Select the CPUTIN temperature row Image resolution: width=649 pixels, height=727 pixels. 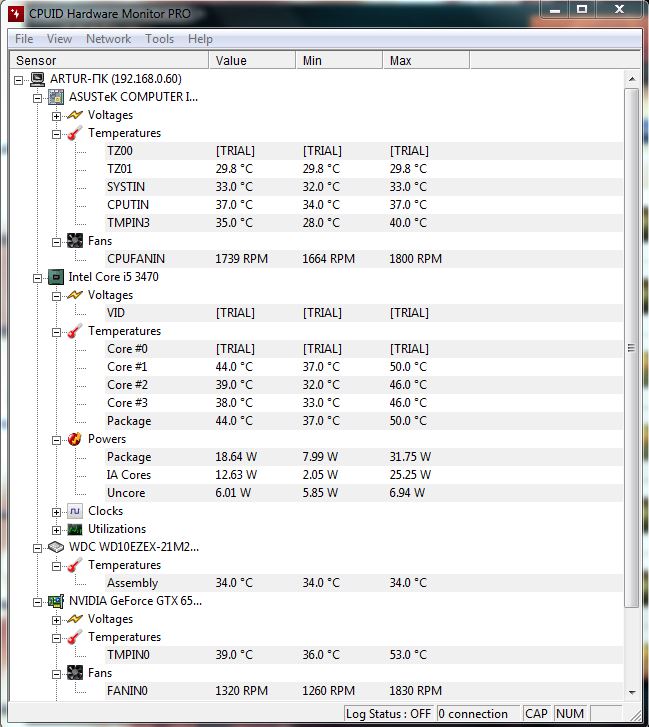click(x=364, y=205)
